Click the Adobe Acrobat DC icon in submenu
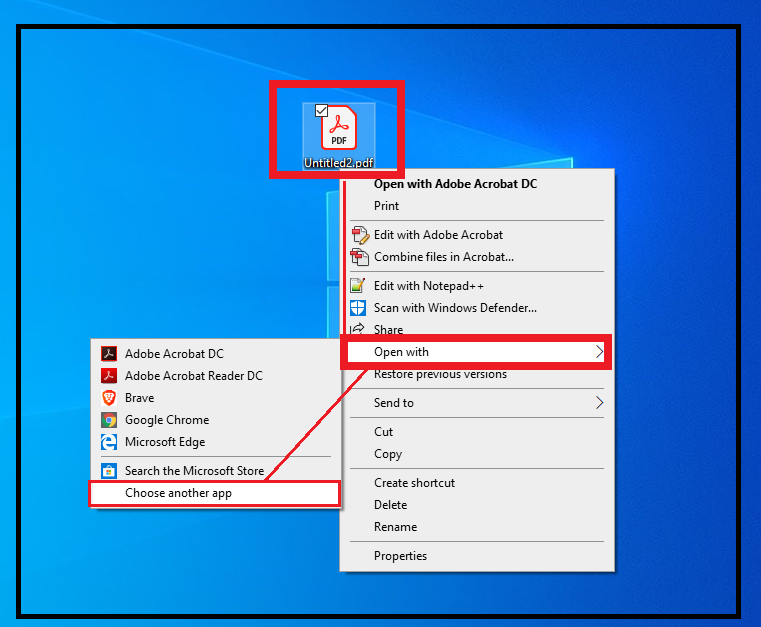This screenshot has width=761, height=627. coord(109,353)
